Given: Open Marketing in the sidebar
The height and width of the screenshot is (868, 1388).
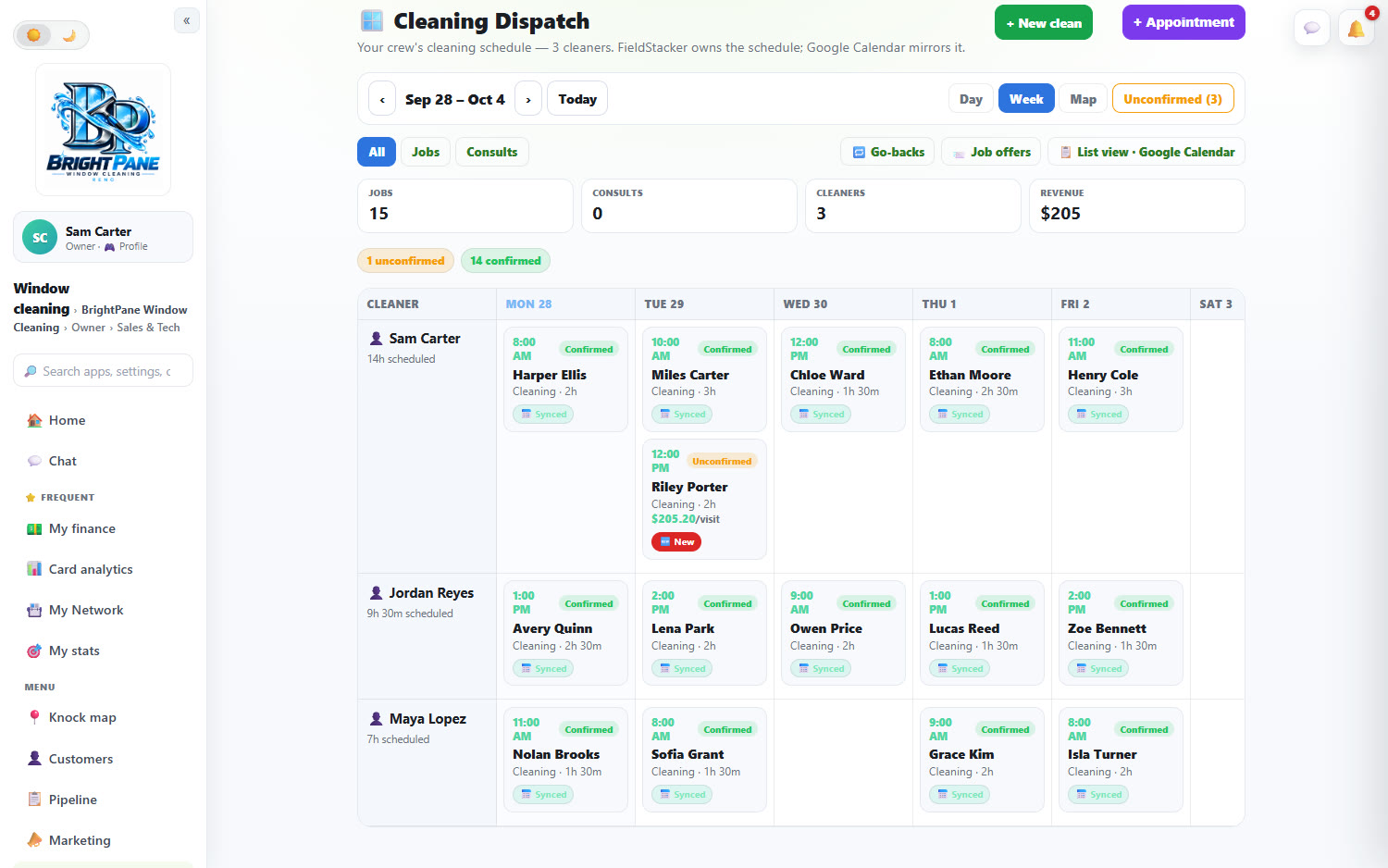Looking at the screenshot, I should (103, 840).
